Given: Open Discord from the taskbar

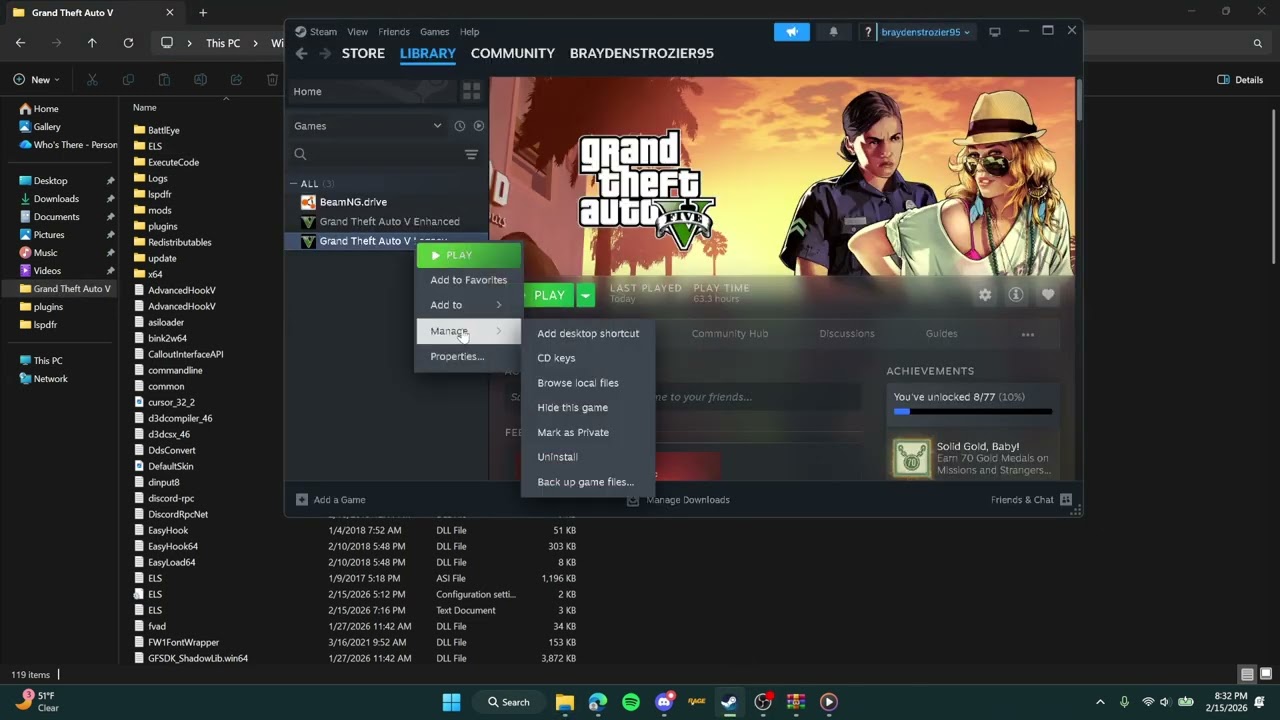Looking at the screenshot, I should (x=664, y=702).
